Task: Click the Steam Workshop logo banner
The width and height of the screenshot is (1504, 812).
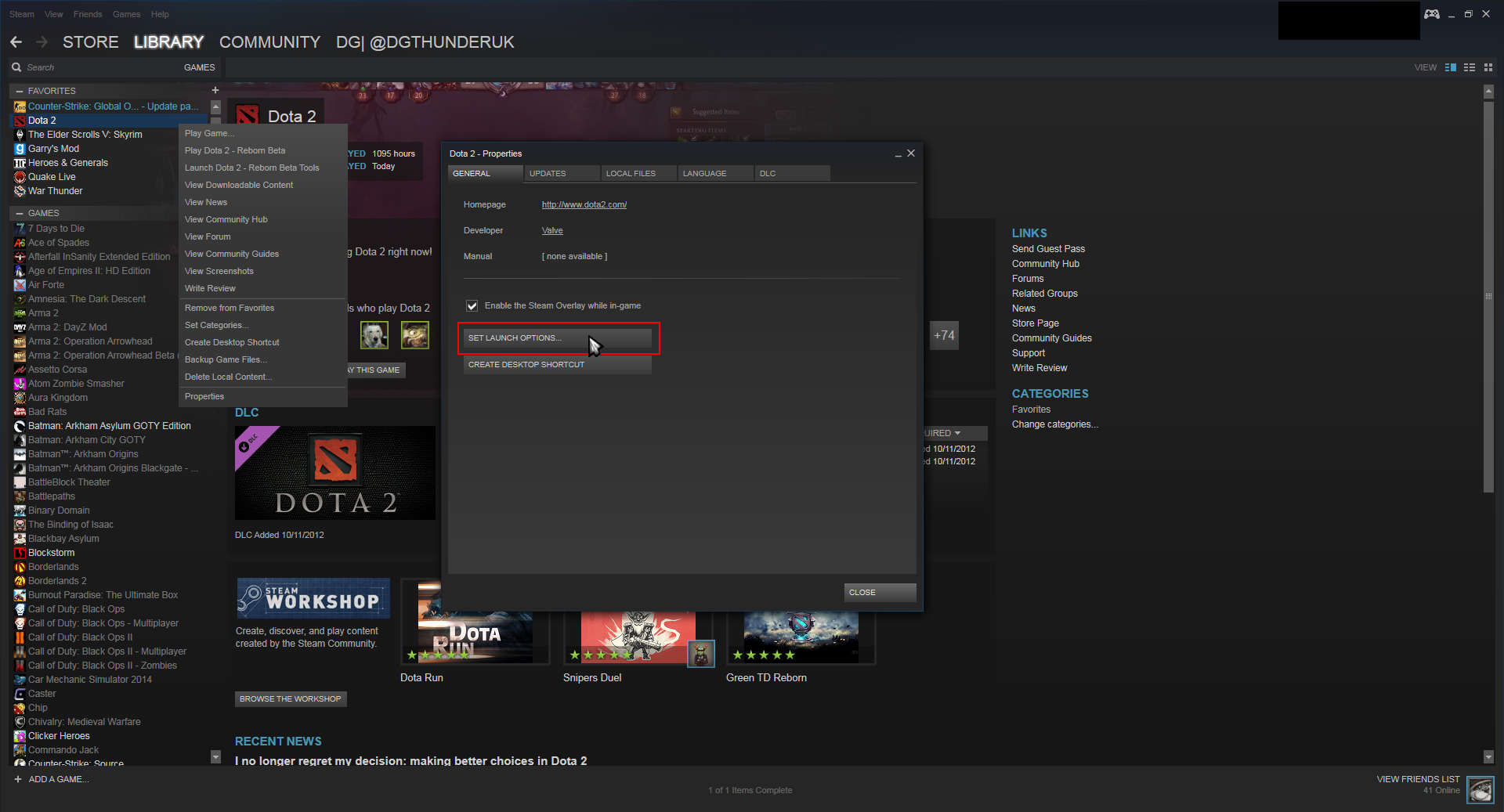Action: 313,599
